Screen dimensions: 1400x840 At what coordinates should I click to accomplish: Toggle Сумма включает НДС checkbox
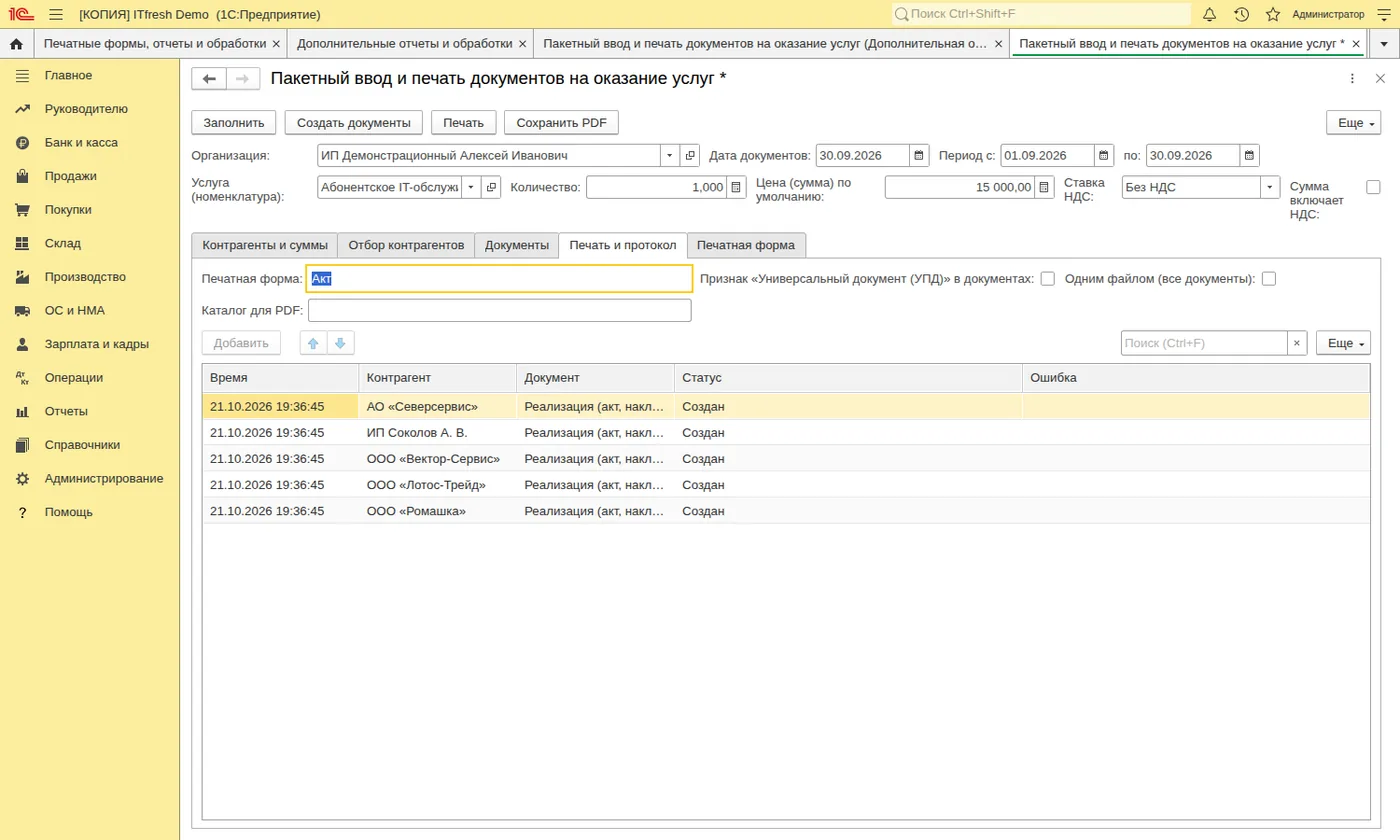tap(1373, 187)
